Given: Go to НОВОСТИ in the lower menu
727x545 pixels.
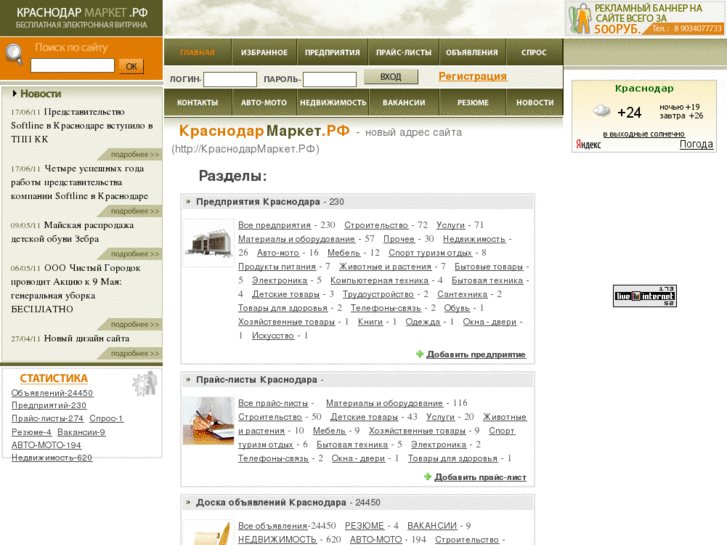Looking at the screenshot, I should pyautogui.click(x=535, y=103).
